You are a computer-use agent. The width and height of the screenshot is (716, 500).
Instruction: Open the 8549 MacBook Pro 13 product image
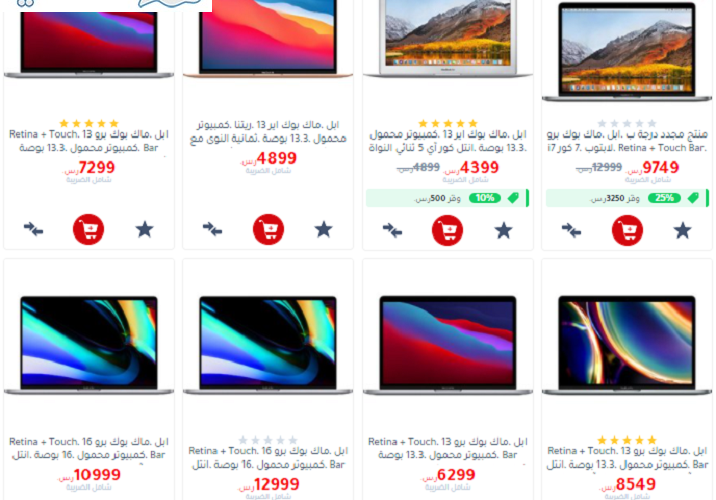[x=627, y=345]
